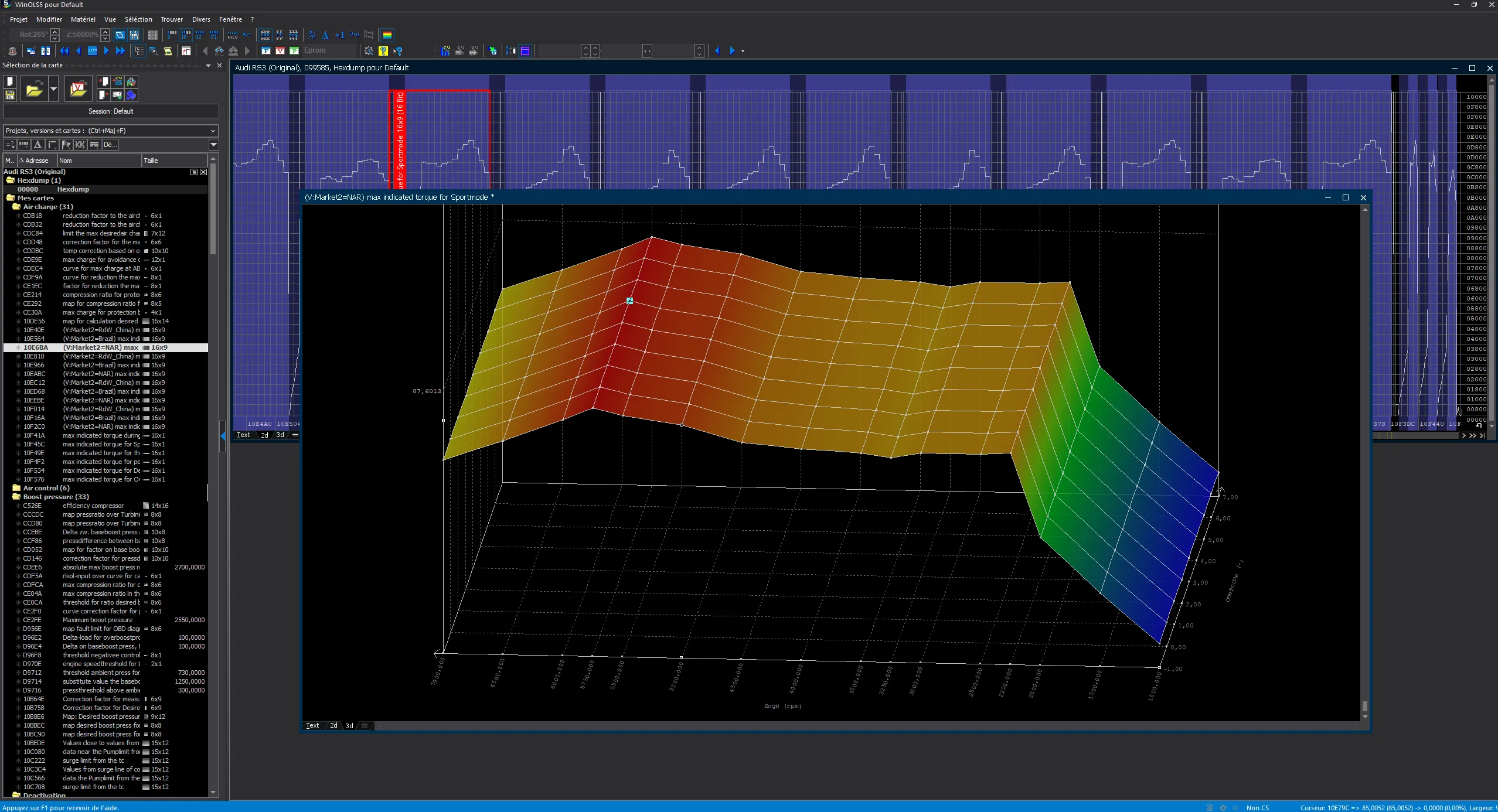Open the filter bar's rightmost dropdown arrow
Screen dimensions: 1498x812
(x=214, y=145)
